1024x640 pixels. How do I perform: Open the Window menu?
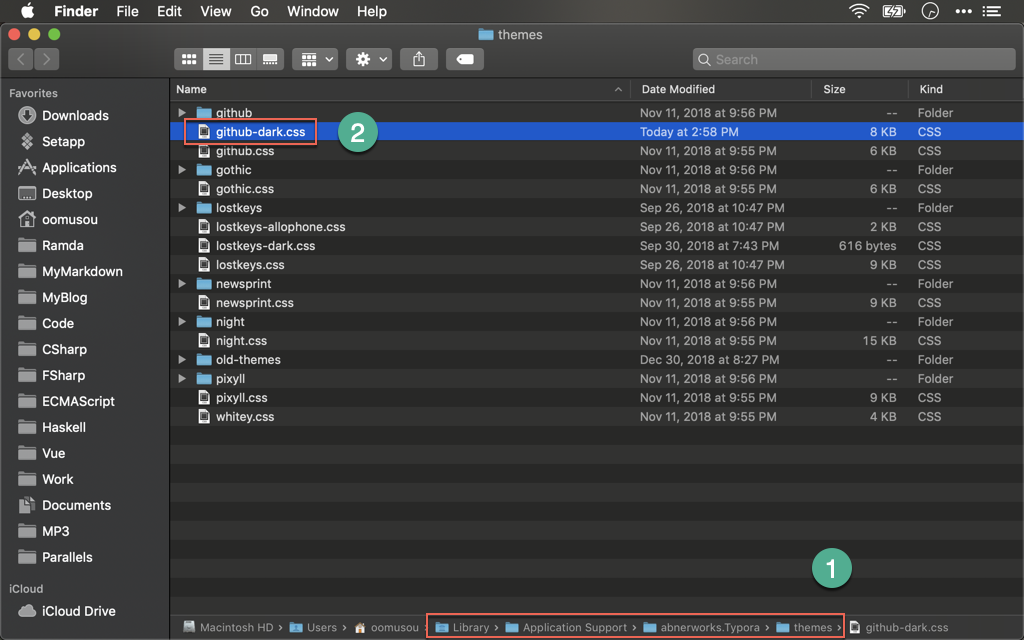tap(313, 11)
